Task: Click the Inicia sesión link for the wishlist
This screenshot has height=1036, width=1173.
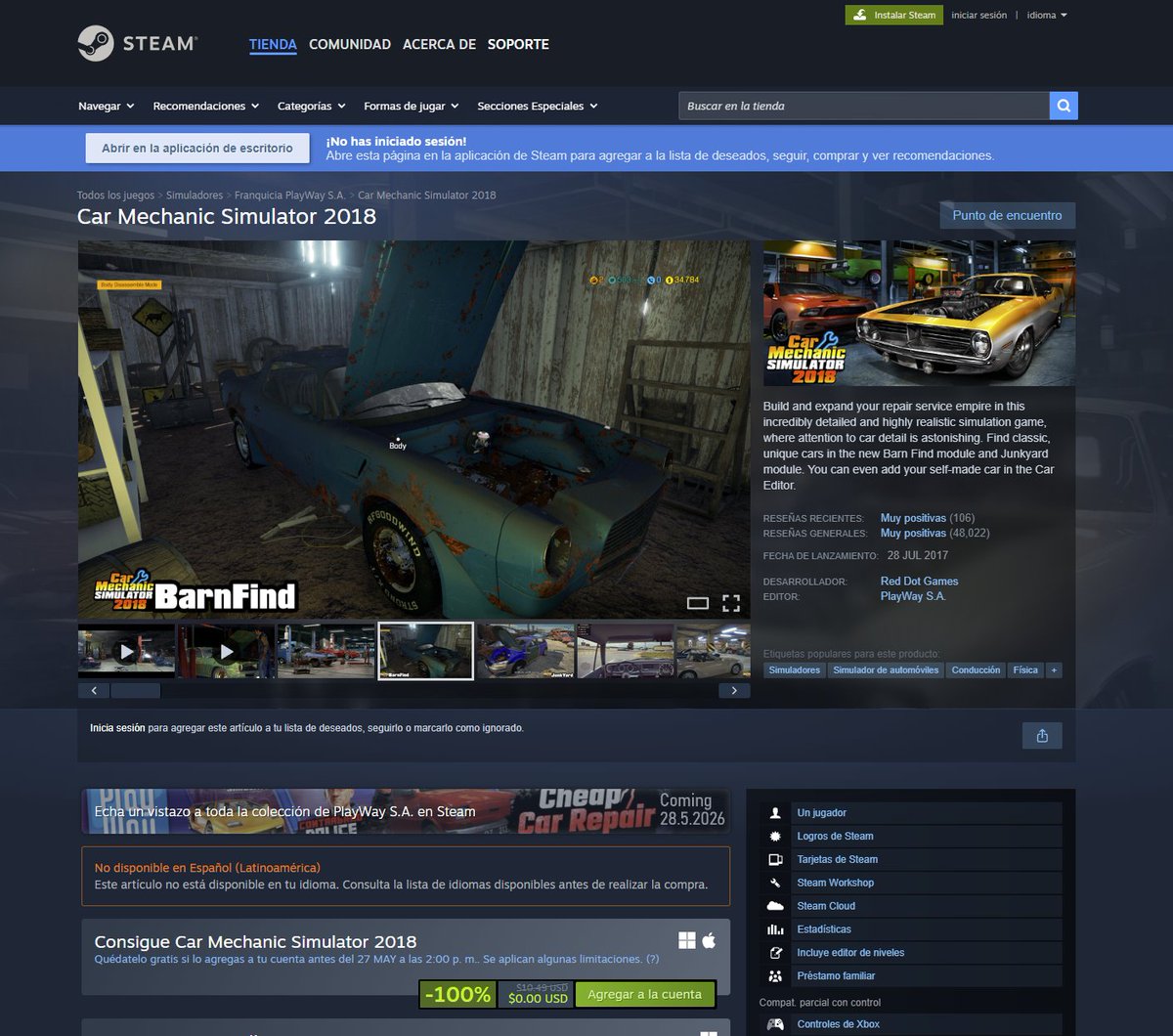Action: point(117,728)
